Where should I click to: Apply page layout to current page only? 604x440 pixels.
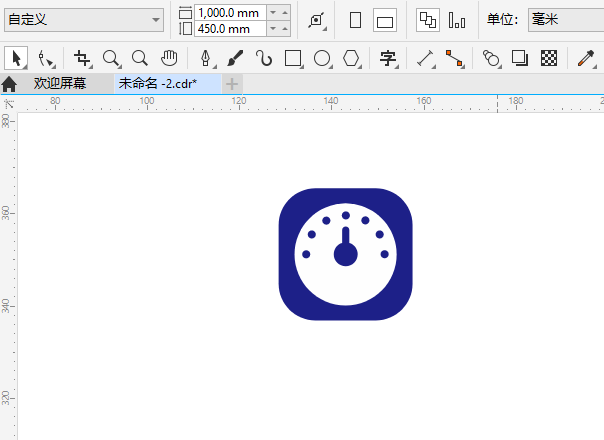[x=457, y=20]
